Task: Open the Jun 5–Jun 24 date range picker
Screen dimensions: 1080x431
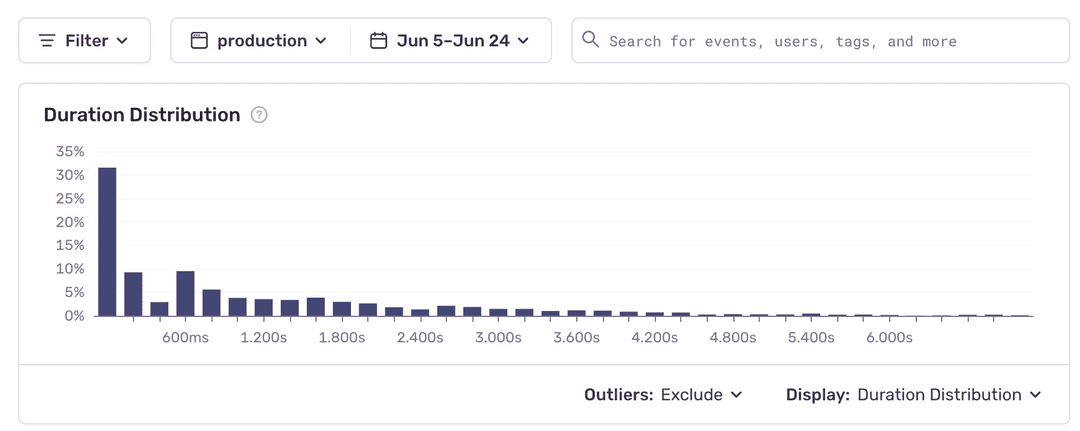Action: [x=451, y=41]
